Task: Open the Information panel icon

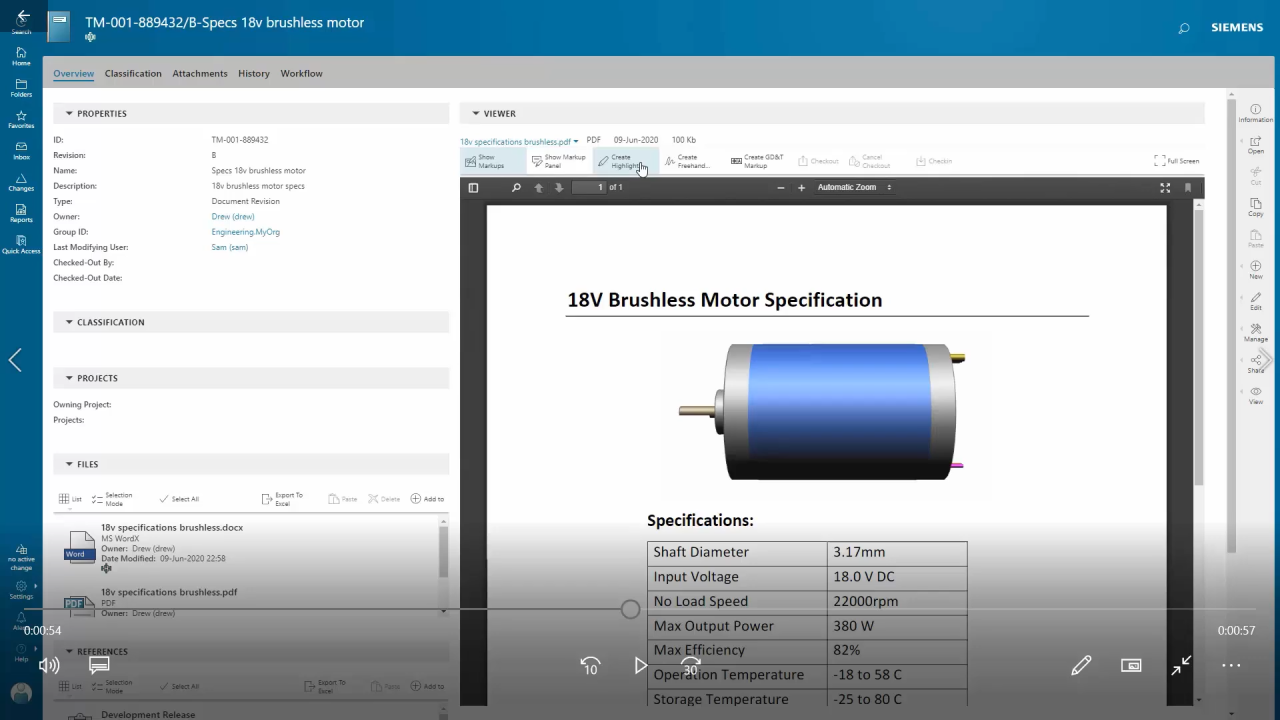Action: (x=1256, y=113)
